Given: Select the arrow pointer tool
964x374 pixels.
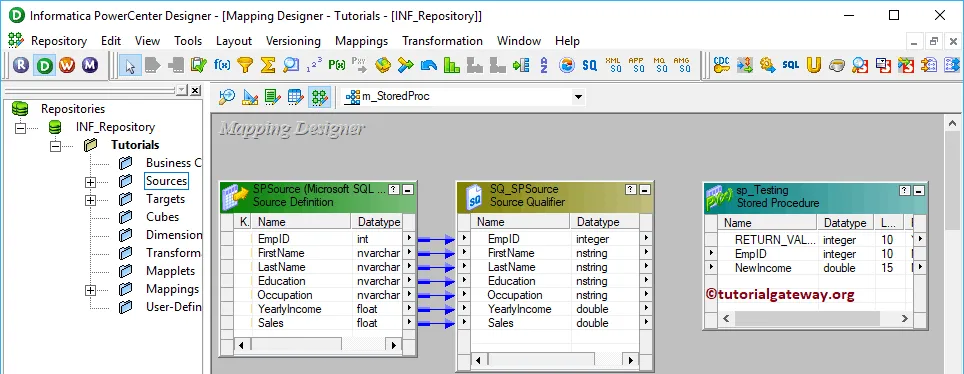Looking at the screenshot, I should pos(129,65).
